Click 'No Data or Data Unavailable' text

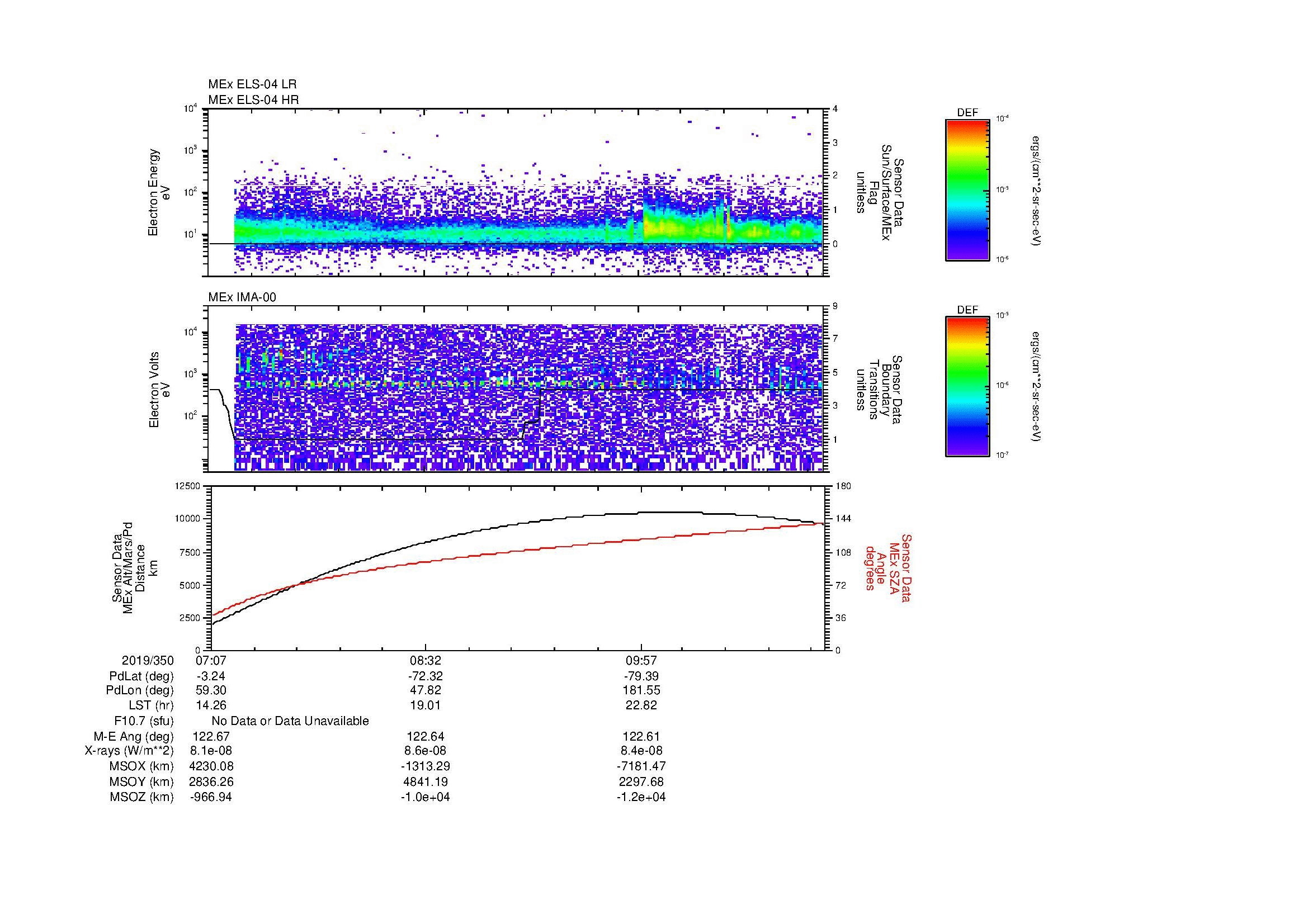290,721
